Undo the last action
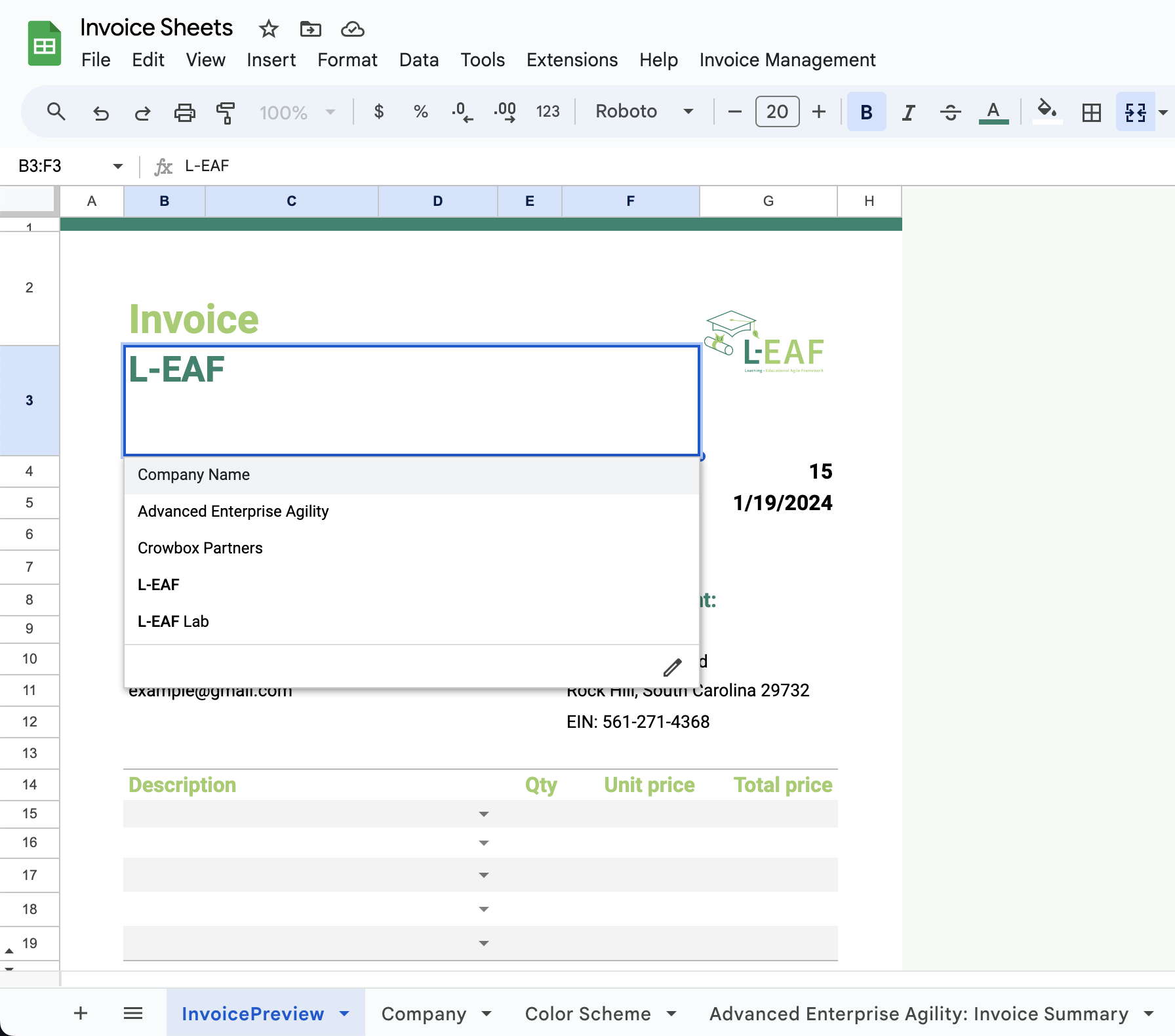Screen dimensions: 1175x1036 coord(100,113)
